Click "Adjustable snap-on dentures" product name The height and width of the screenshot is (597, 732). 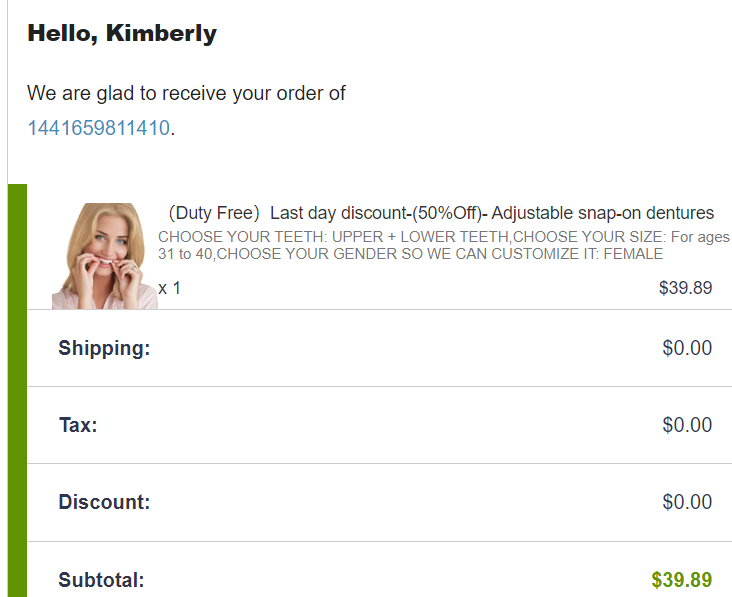(603, 213)
